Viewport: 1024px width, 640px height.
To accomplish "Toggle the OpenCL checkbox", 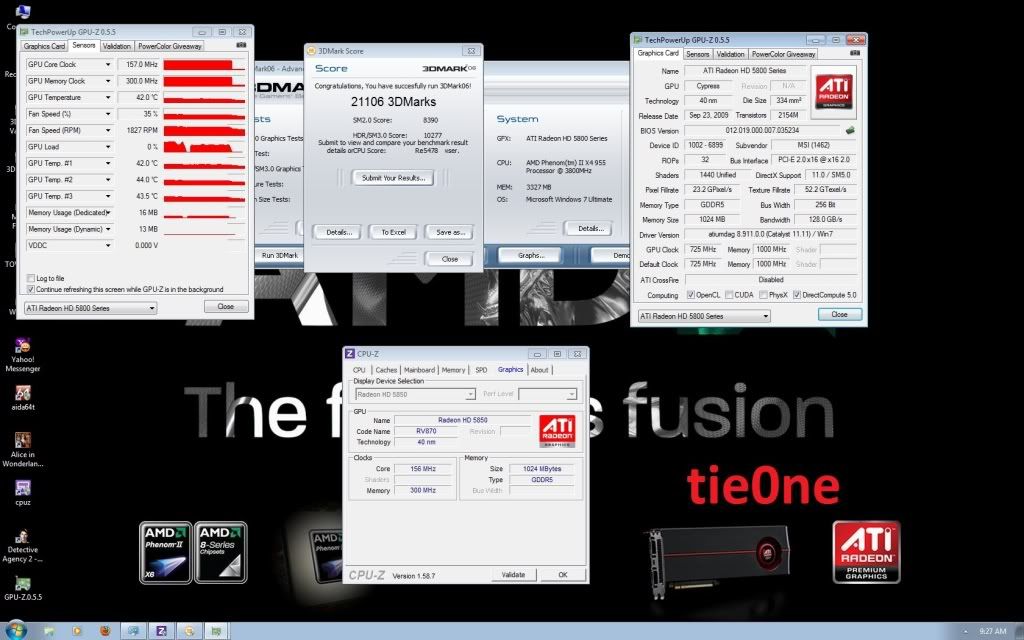I will pos(690,295).
